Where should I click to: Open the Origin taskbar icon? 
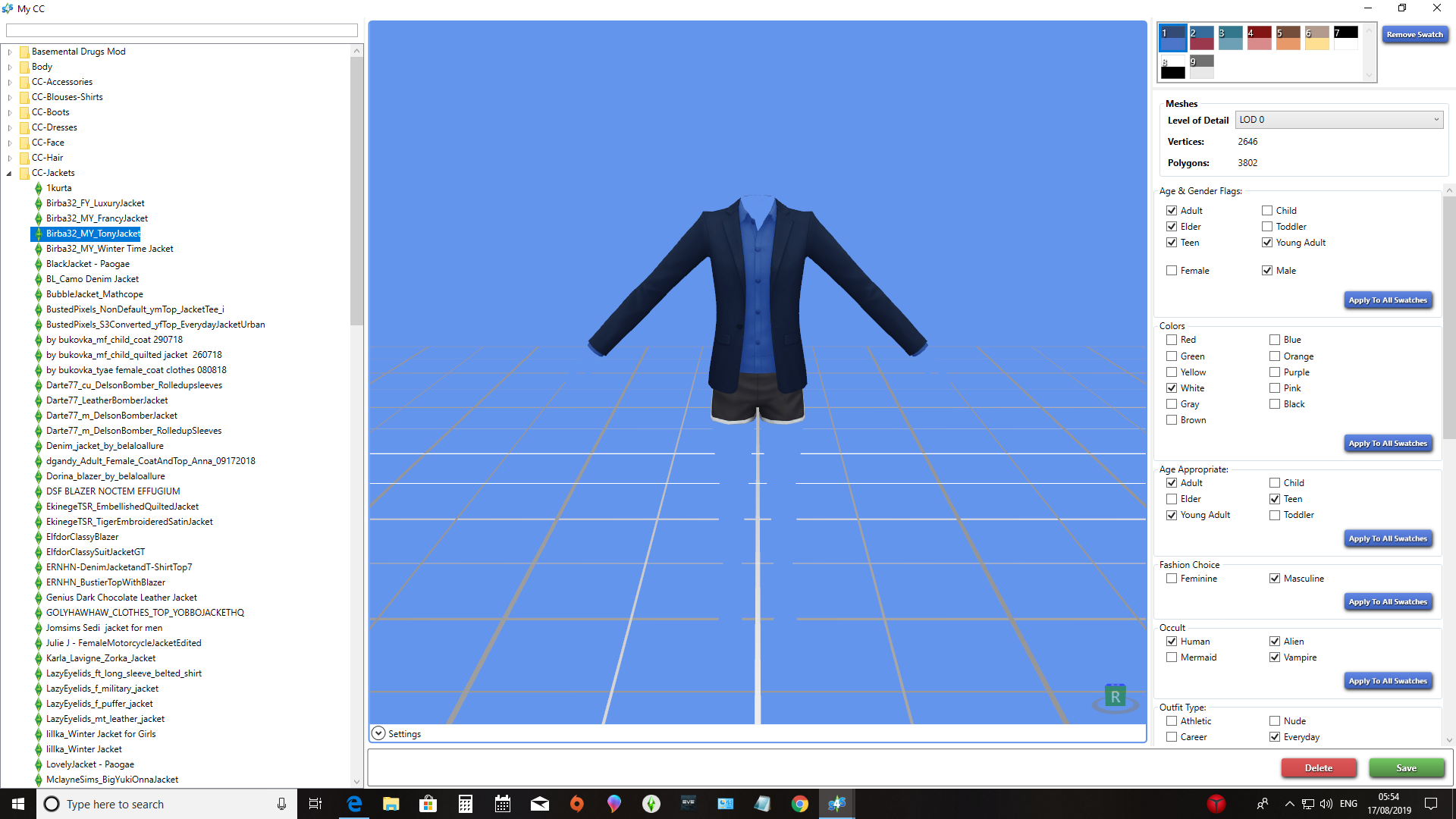[x=577, y=804]
